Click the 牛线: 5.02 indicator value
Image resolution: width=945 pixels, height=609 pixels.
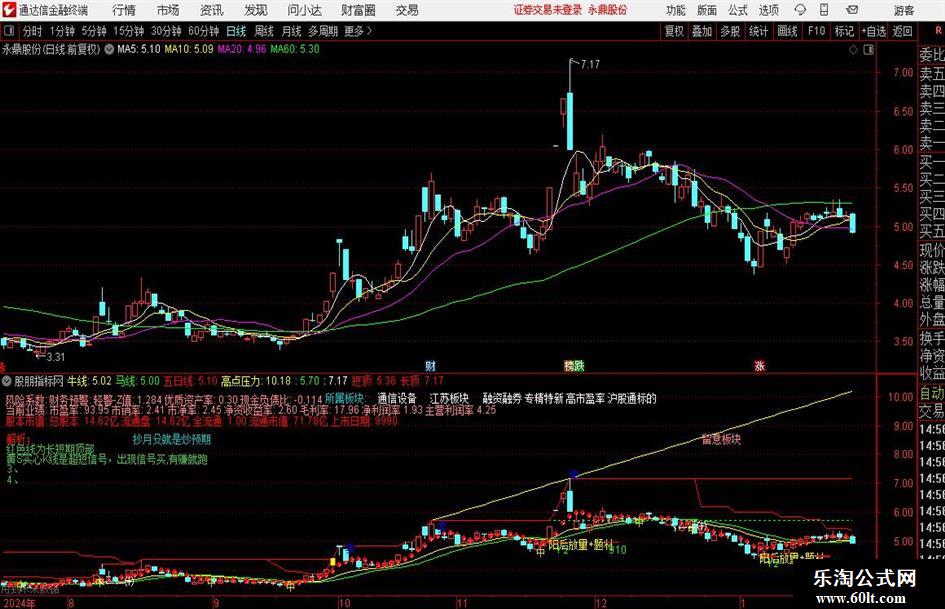tap(89, 381)
